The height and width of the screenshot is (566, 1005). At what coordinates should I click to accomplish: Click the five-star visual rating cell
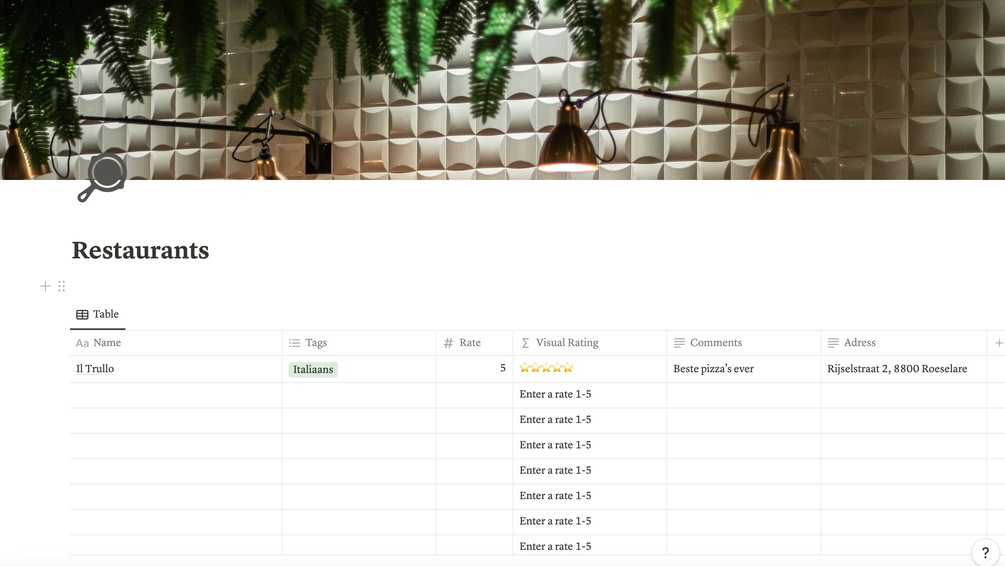pyautogui.click(x=590, y=369)
